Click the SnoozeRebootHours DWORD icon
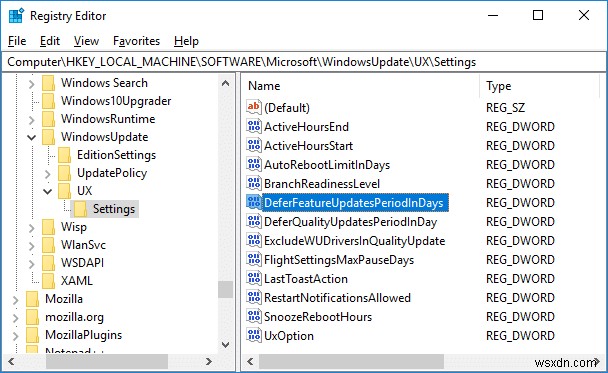Image resolution: width=608 pixels, height=373 pixels. [254, 316]
